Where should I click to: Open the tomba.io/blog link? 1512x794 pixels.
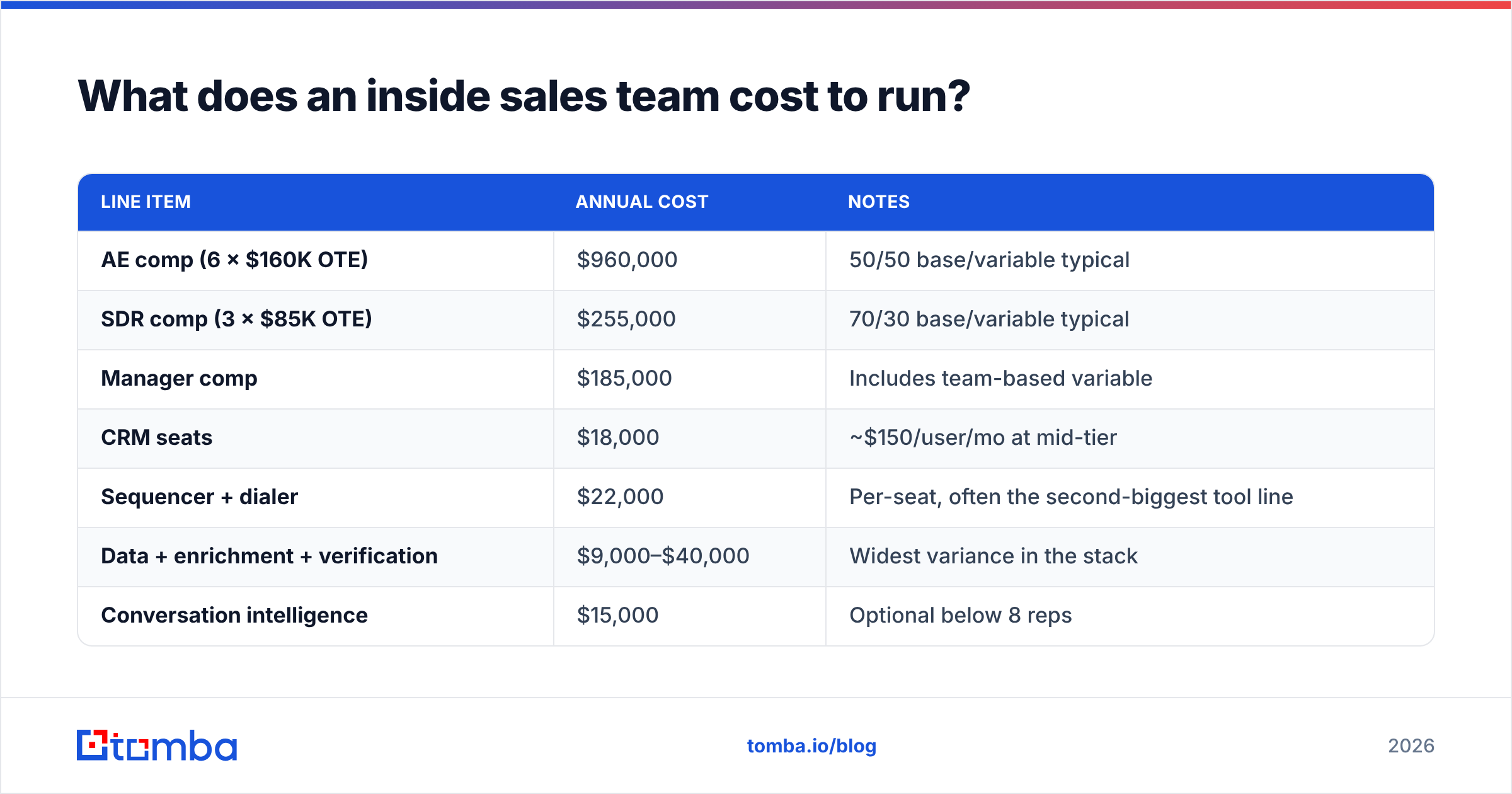[811, 746]
